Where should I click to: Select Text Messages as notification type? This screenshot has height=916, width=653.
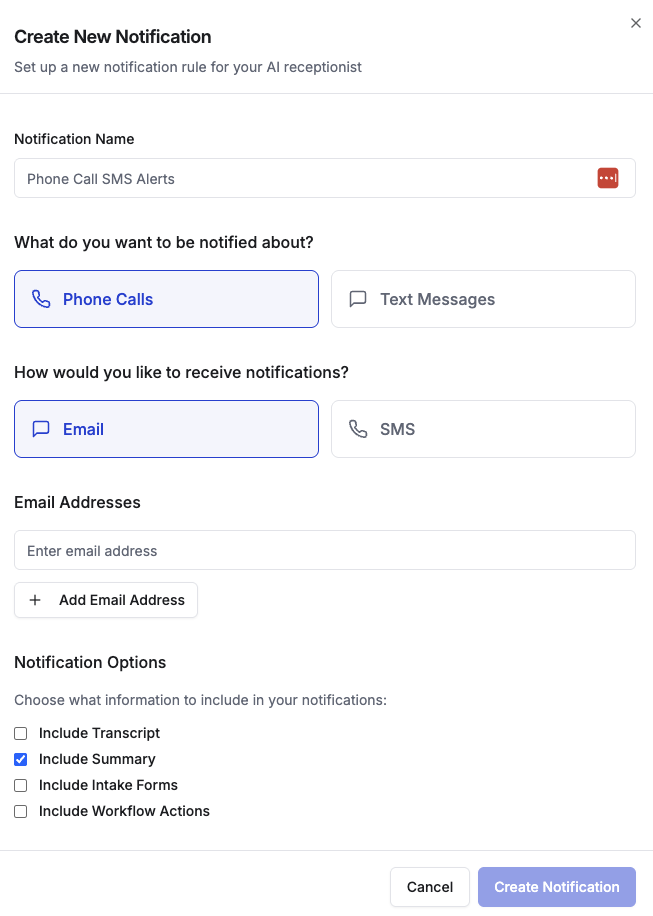(x=483, y=299)
